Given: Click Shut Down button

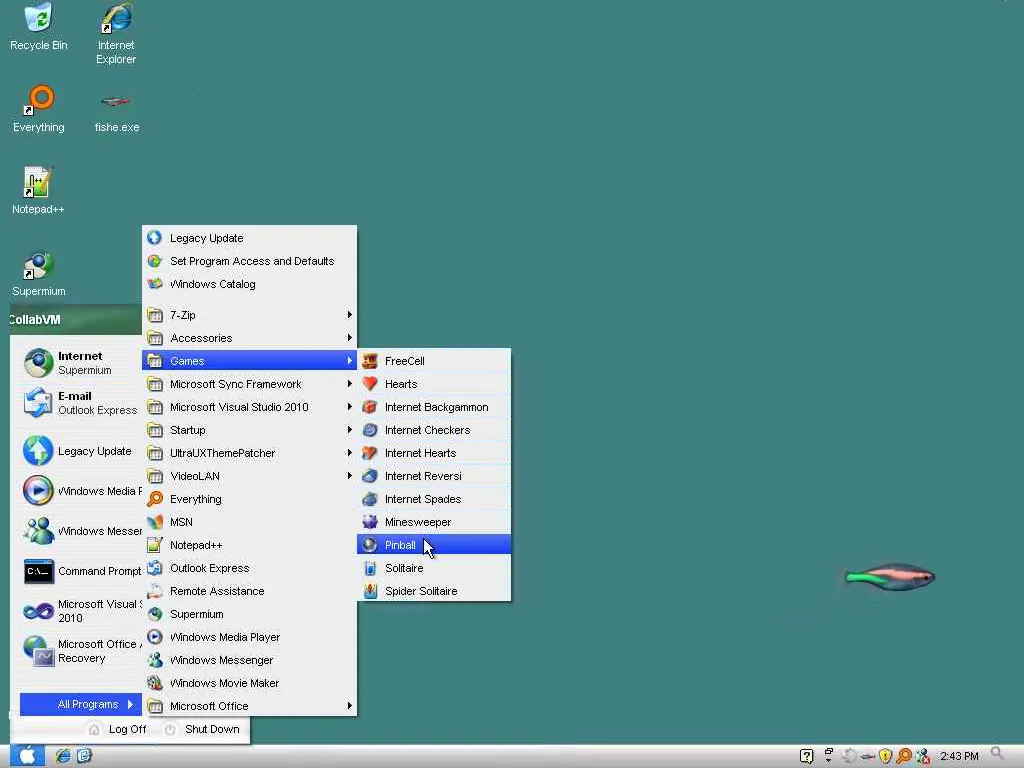Looking at the screenshot, I should pos(201,729).
